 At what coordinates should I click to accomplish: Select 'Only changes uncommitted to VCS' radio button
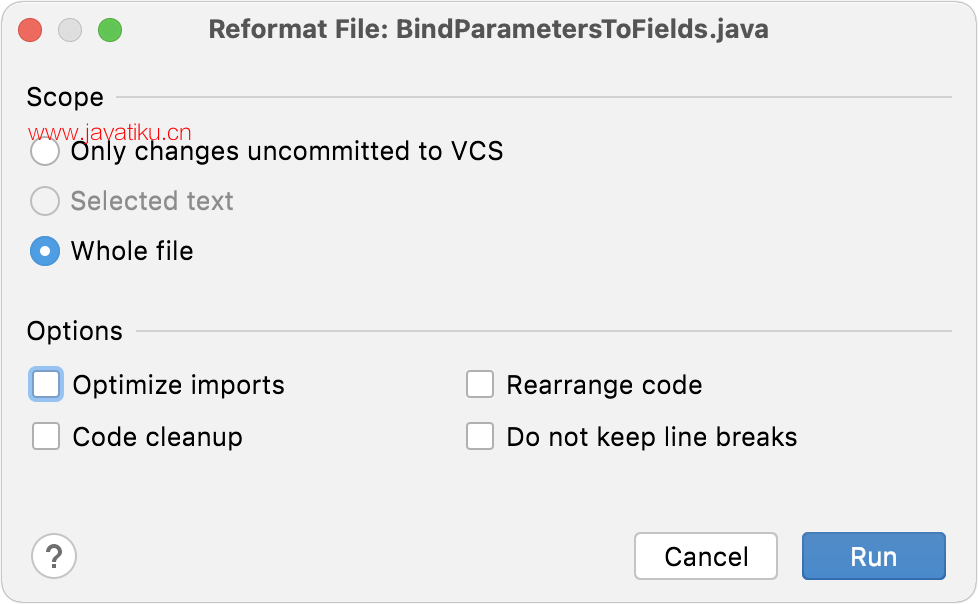point(45,151)
